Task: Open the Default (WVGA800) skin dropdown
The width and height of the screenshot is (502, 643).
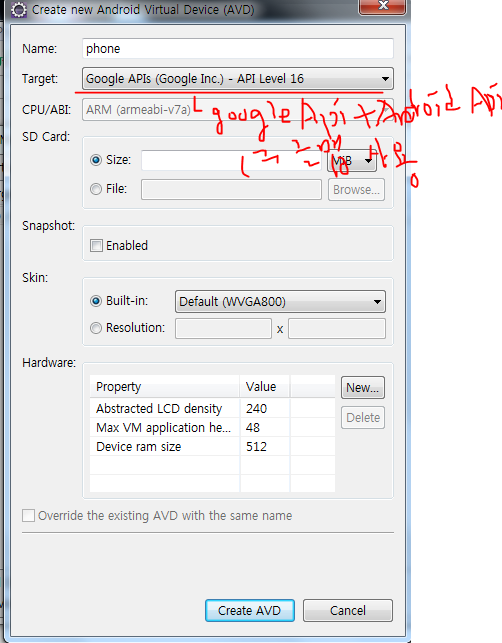Action: pos(280,301)
